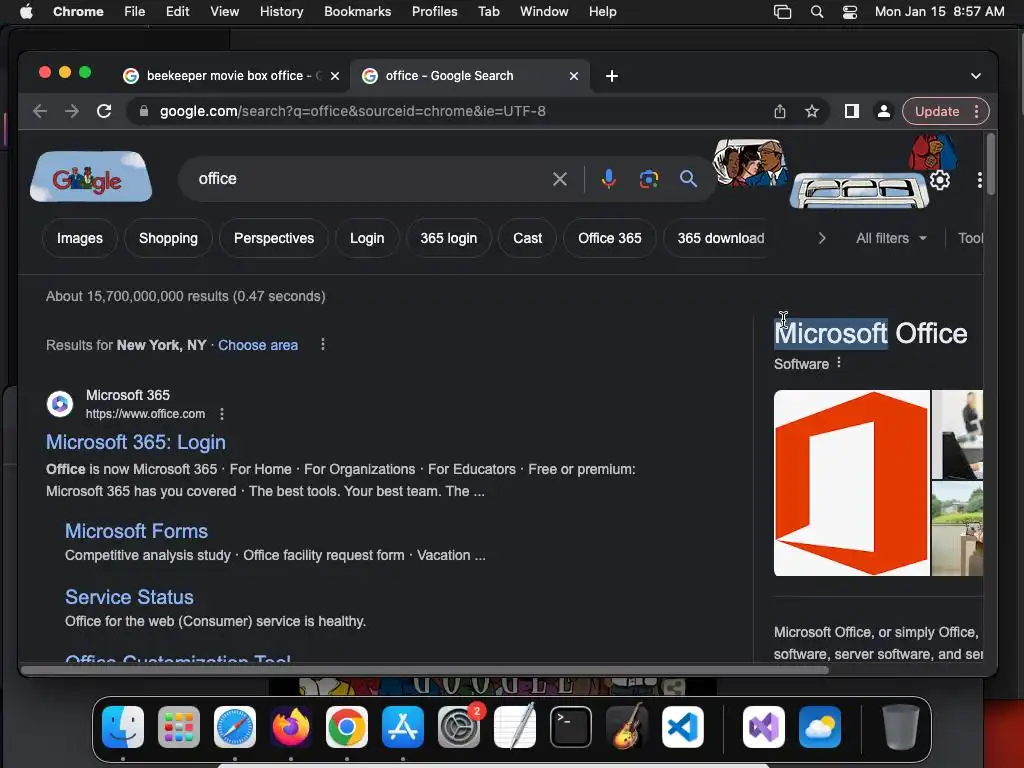Image resolution: width=1024 pixels, height=768 pixels.
Task: Click the Google doodle logo
Action: 91,177
